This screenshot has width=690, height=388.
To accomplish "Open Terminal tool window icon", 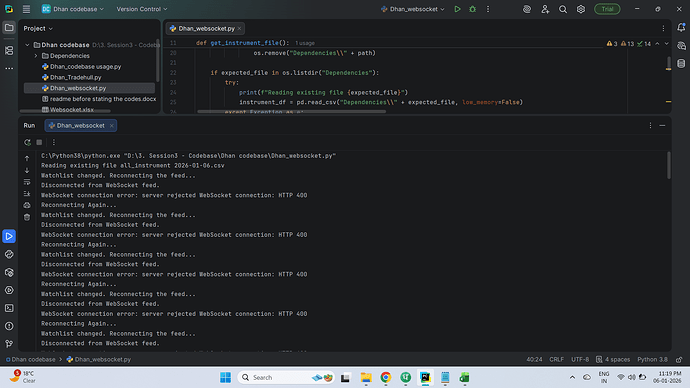I will click(9, 308).
